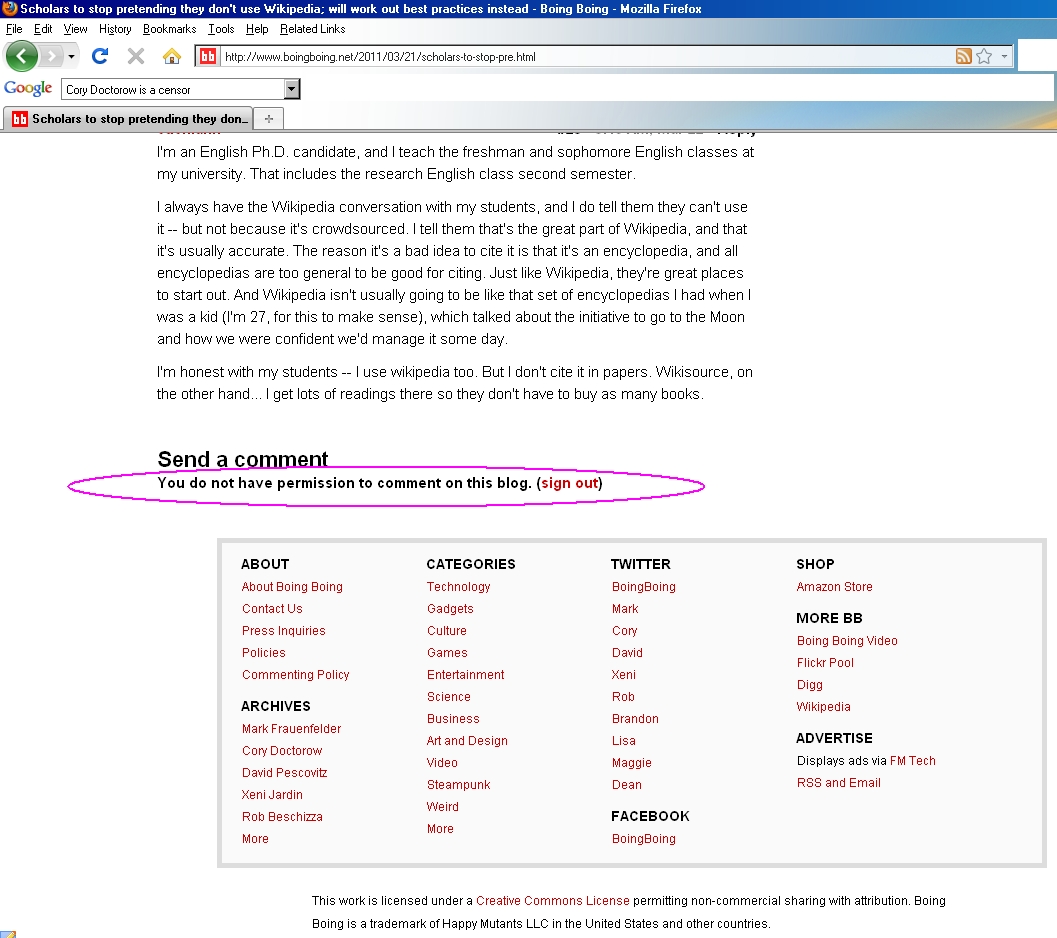Screen dimensions: 1057x938
Task: Open the back/forward history dropdown arrow
Action: coord(71,57)
